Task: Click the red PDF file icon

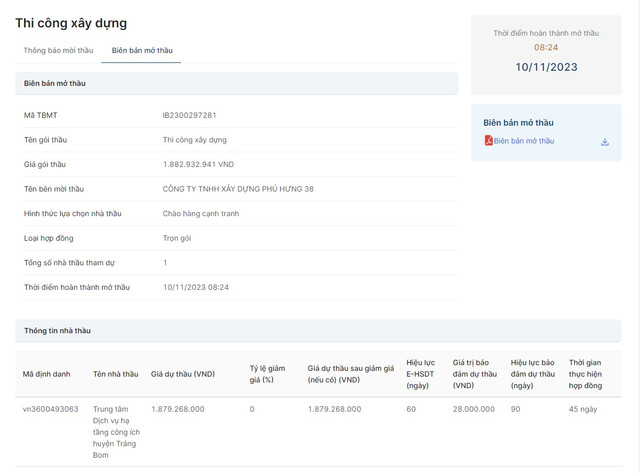Action: pos(488,141)
